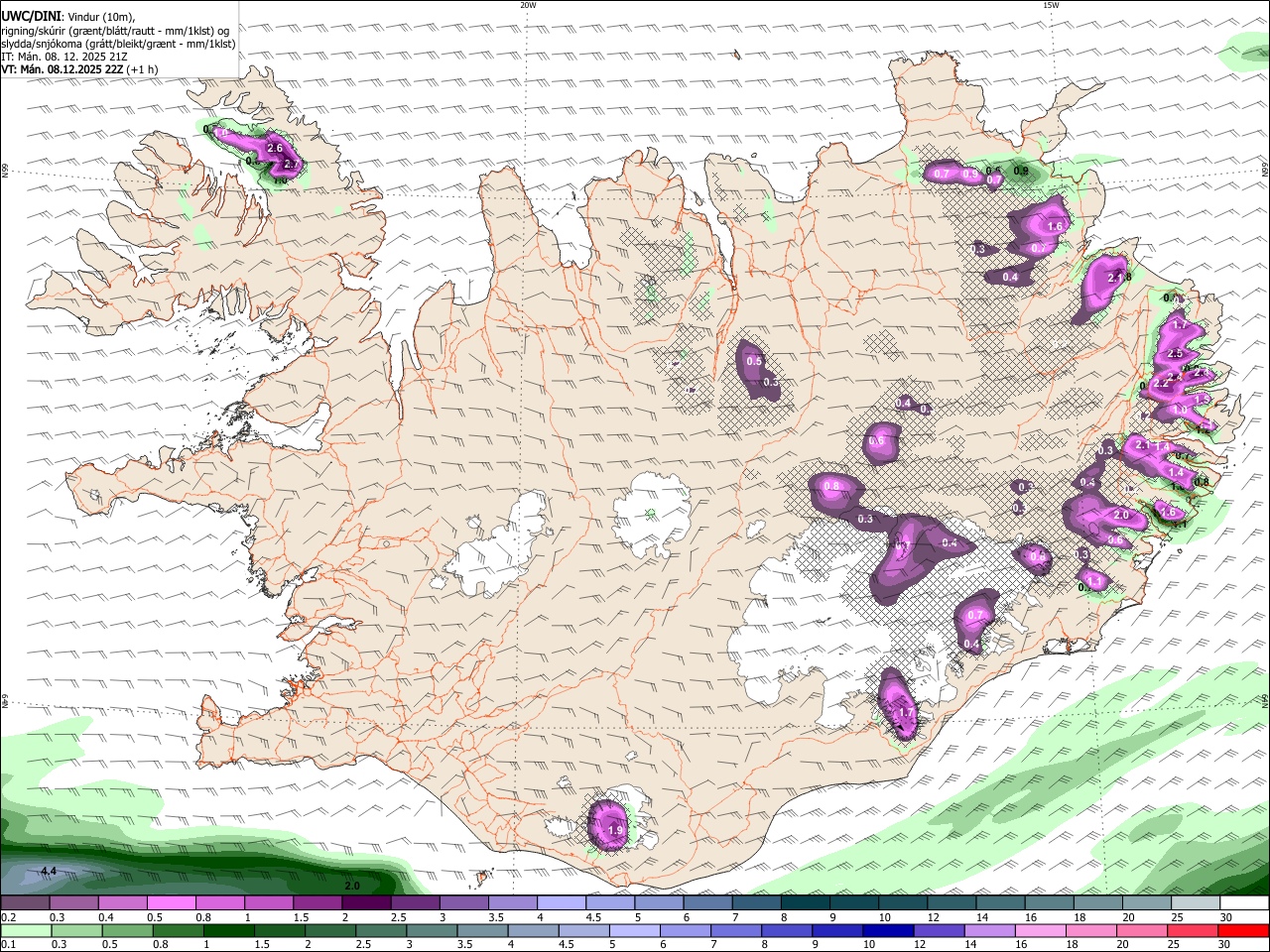Click the 1.9 value on the southern glacier
The image size is (1270, 952).
point(614,830)
